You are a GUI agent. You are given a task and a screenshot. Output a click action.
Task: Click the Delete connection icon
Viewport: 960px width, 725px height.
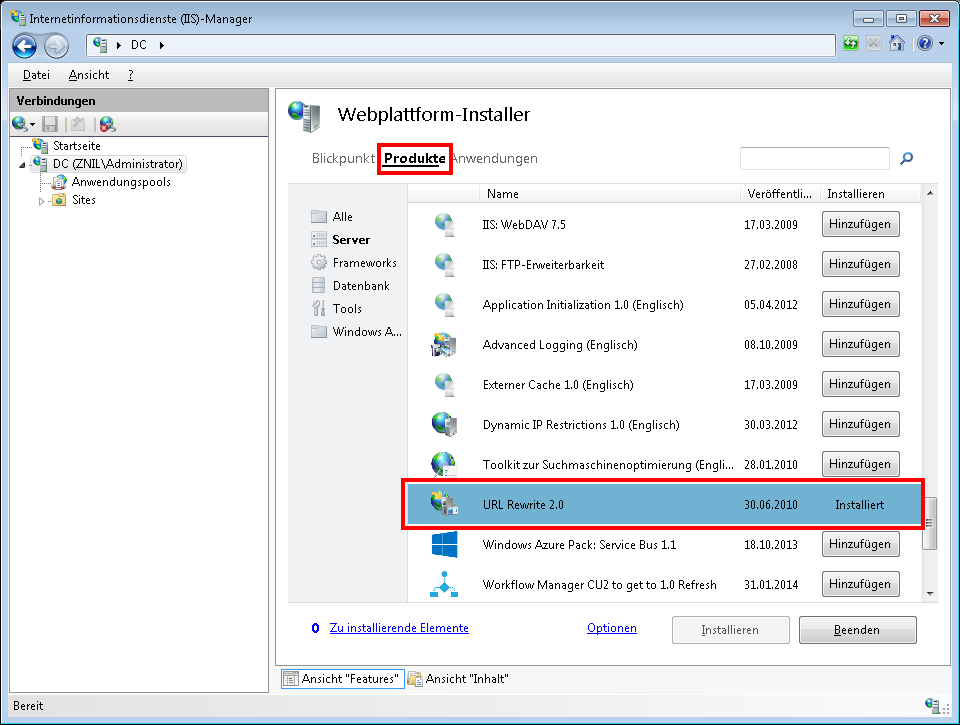coord(107,124)
